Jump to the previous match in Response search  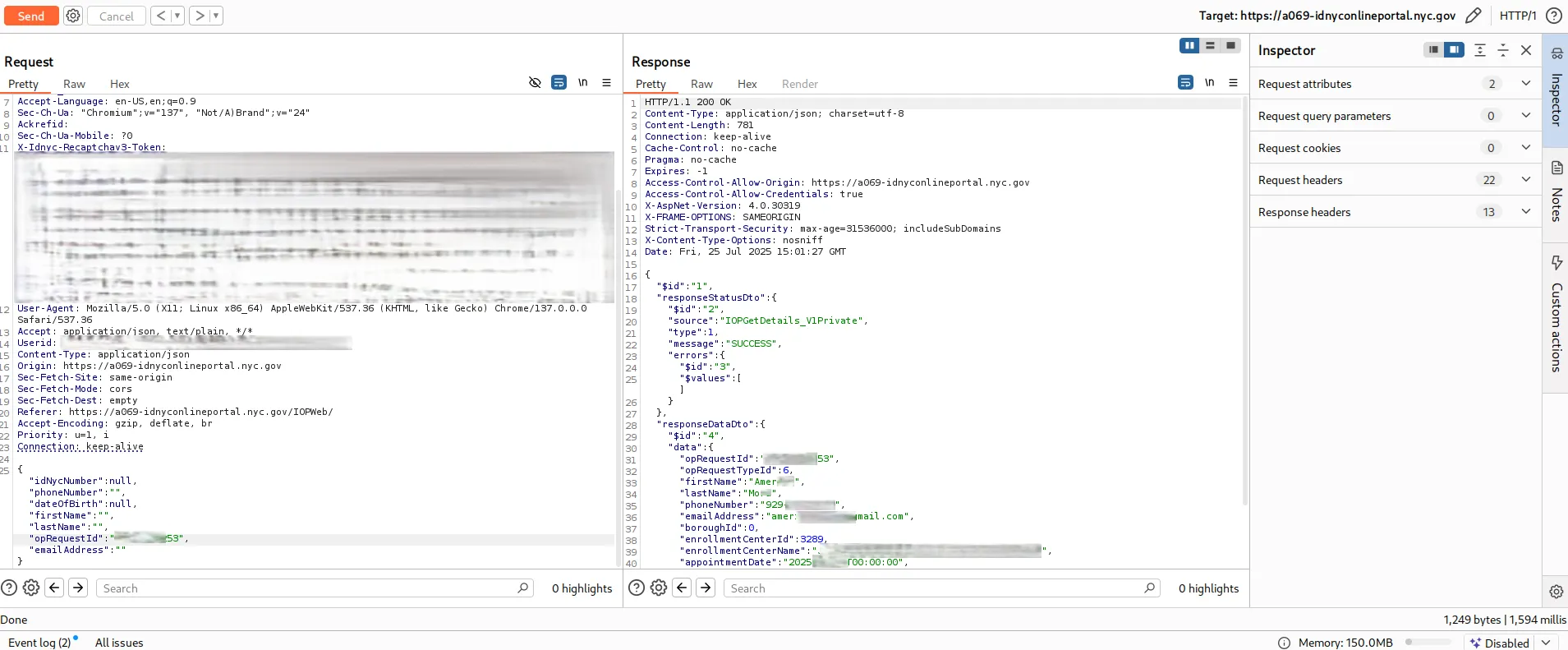pyautogui.click(x=682, y=588)
